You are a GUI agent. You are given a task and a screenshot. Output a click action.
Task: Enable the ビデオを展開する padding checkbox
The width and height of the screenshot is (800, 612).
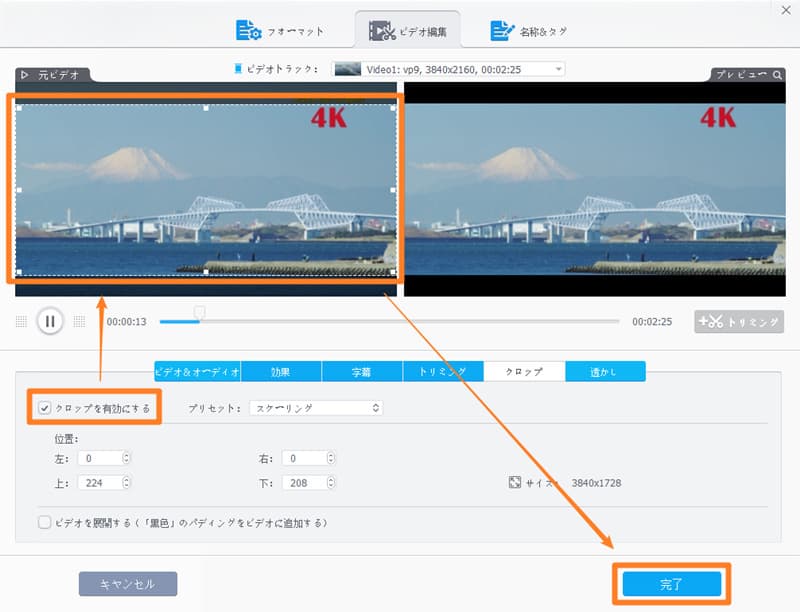tap(44, 522)
